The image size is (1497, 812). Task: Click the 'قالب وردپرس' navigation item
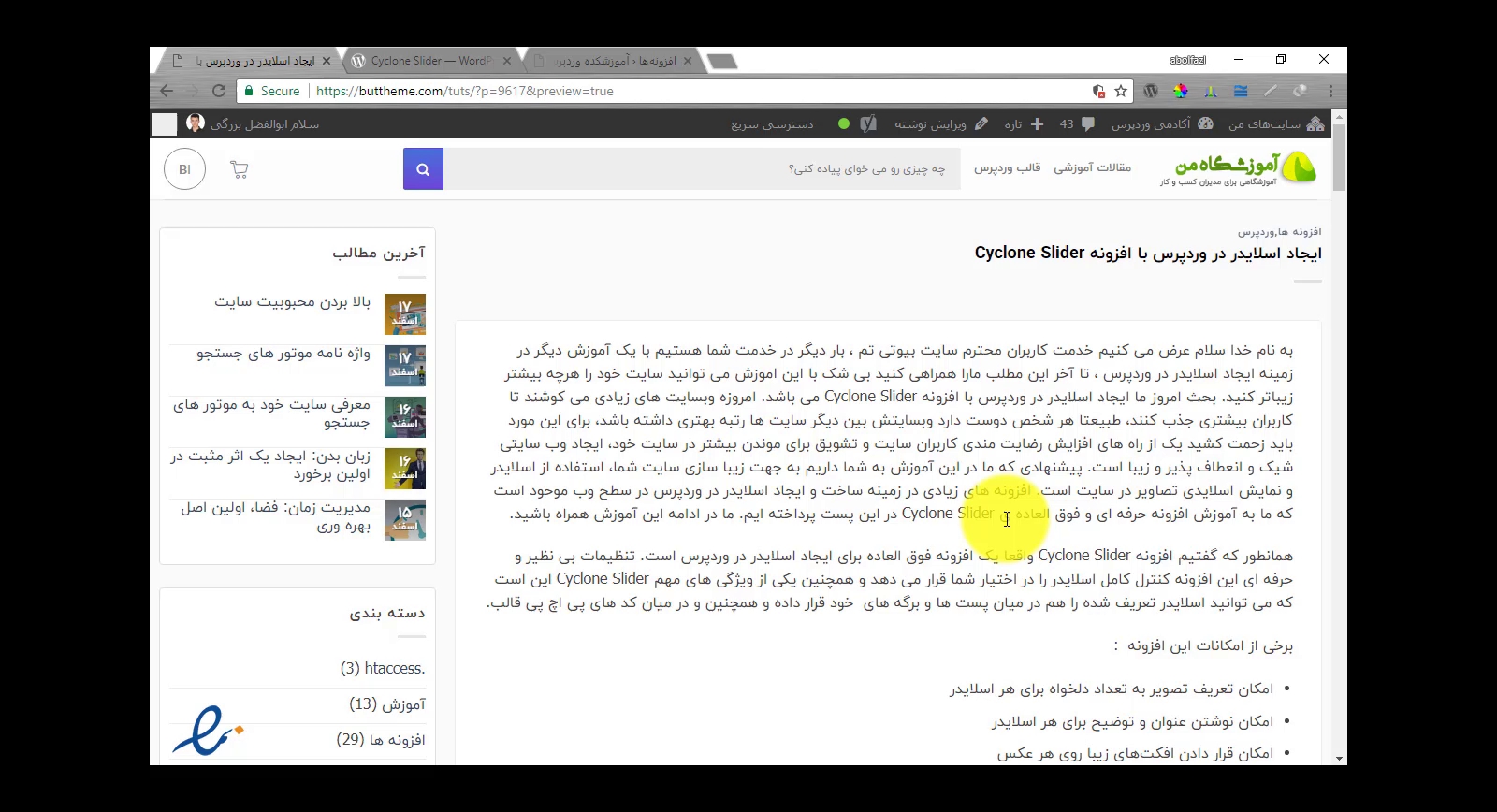[x=1007, y=167]
